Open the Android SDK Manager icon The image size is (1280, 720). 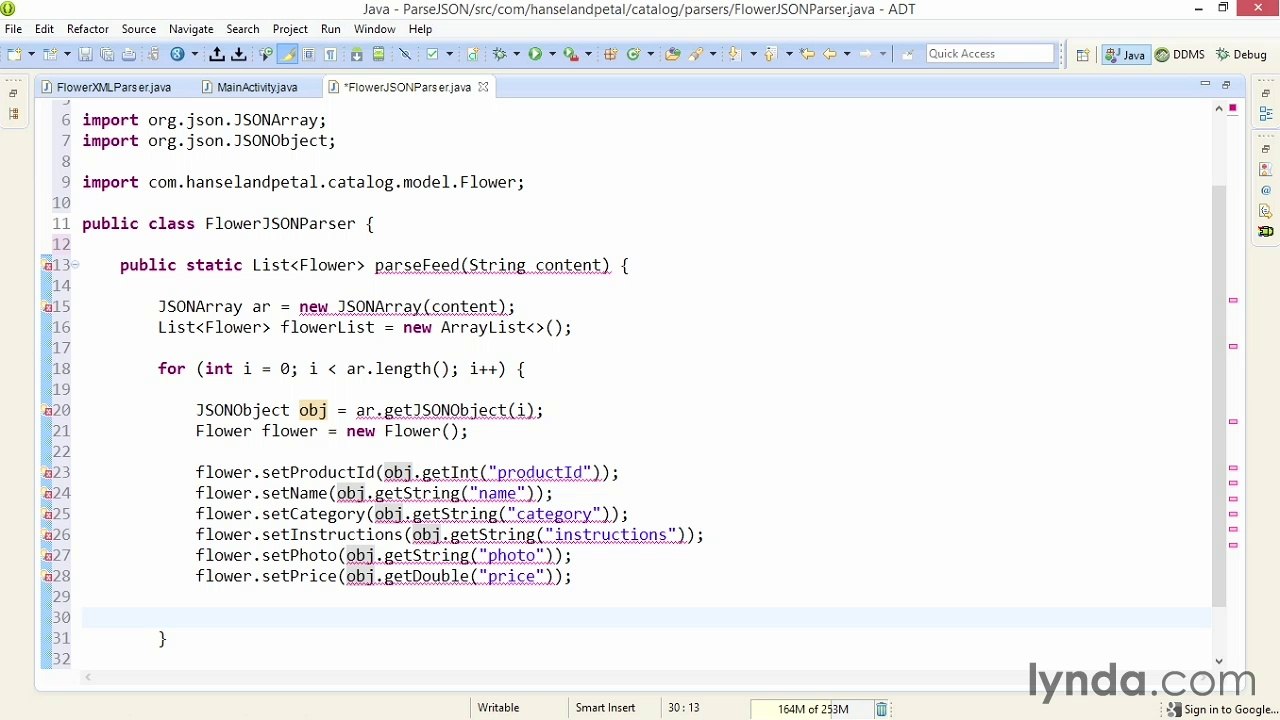point(356,54)
